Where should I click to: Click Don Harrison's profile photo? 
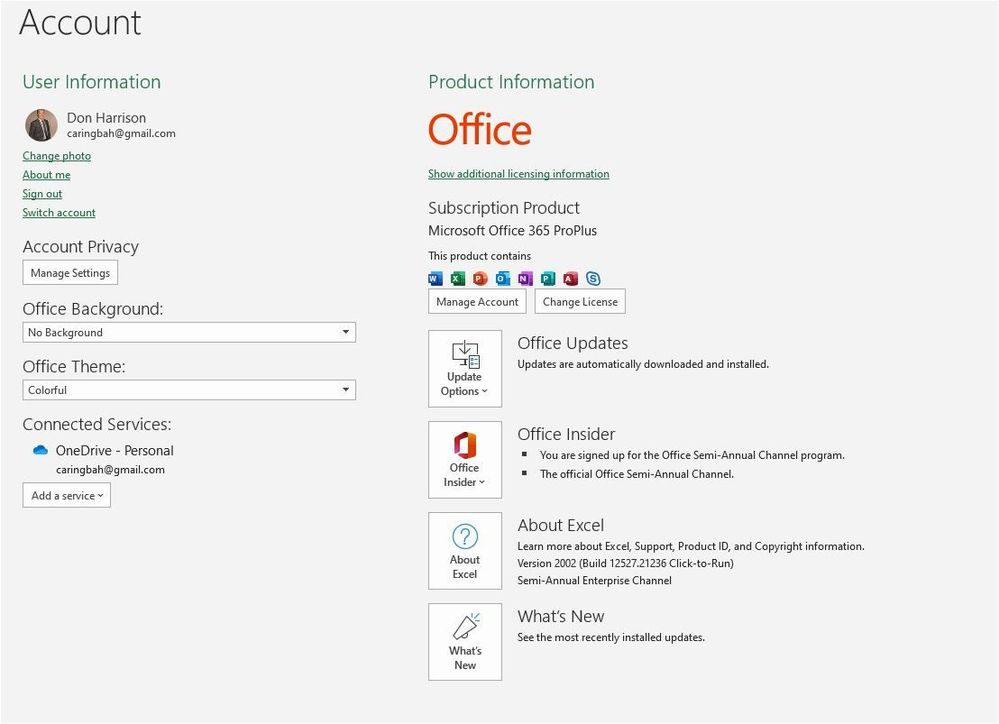41,125
